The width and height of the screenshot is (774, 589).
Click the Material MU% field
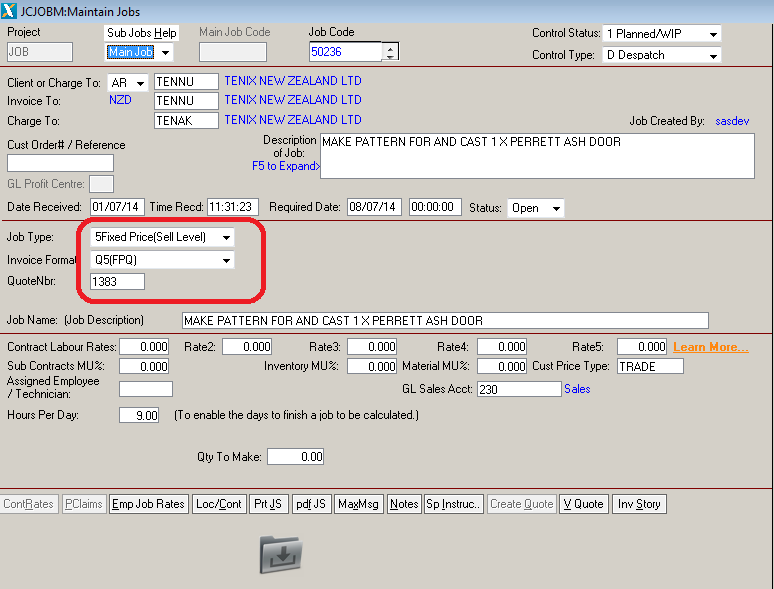(x=502, y=366)
